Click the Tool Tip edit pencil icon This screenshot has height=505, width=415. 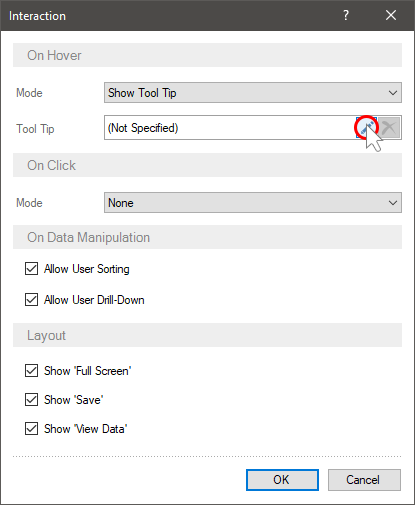(x=366, y=128)
